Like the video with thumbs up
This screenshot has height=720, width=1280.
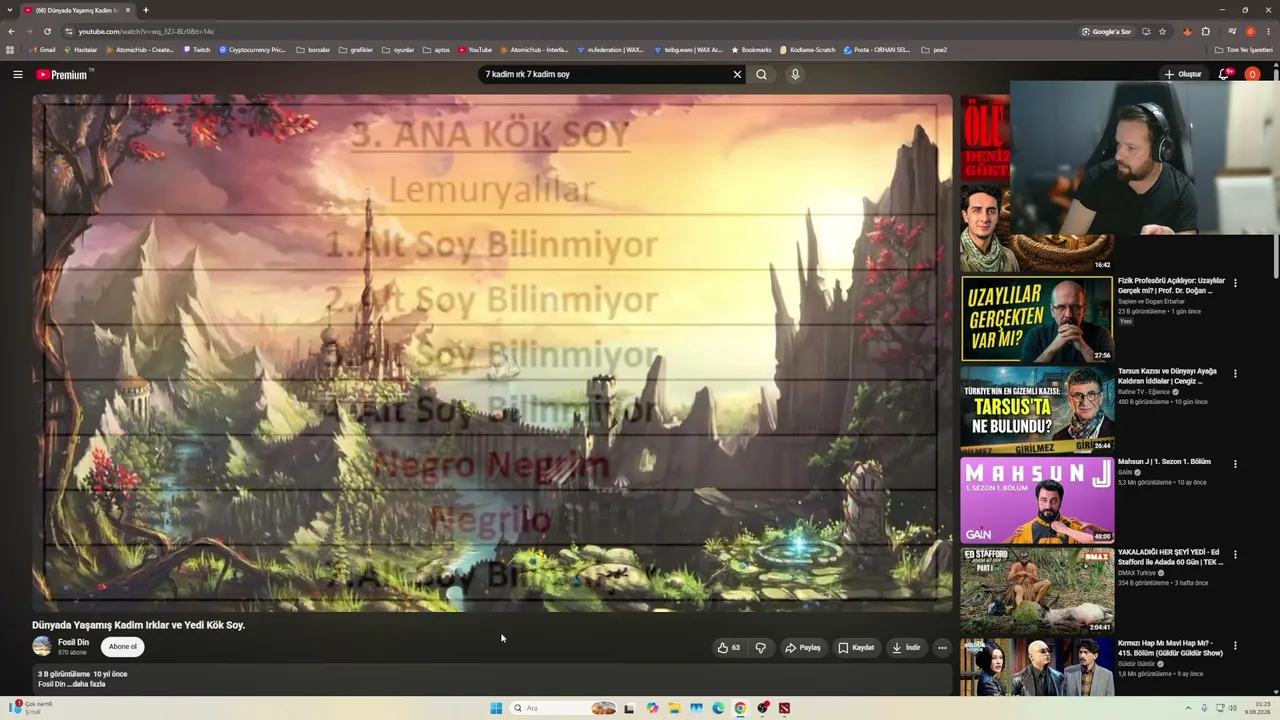pos(729,647)
